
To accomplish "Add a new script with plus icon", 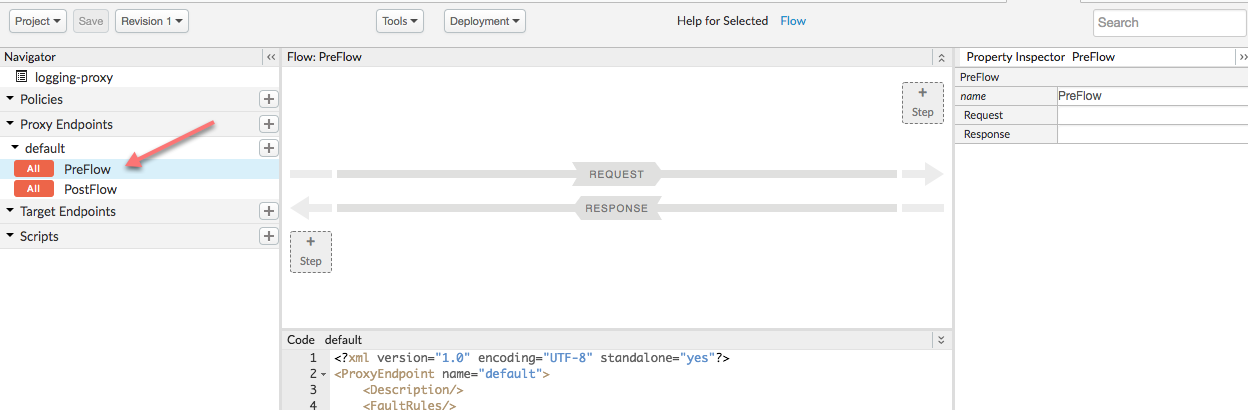I will tap(268, 236).
